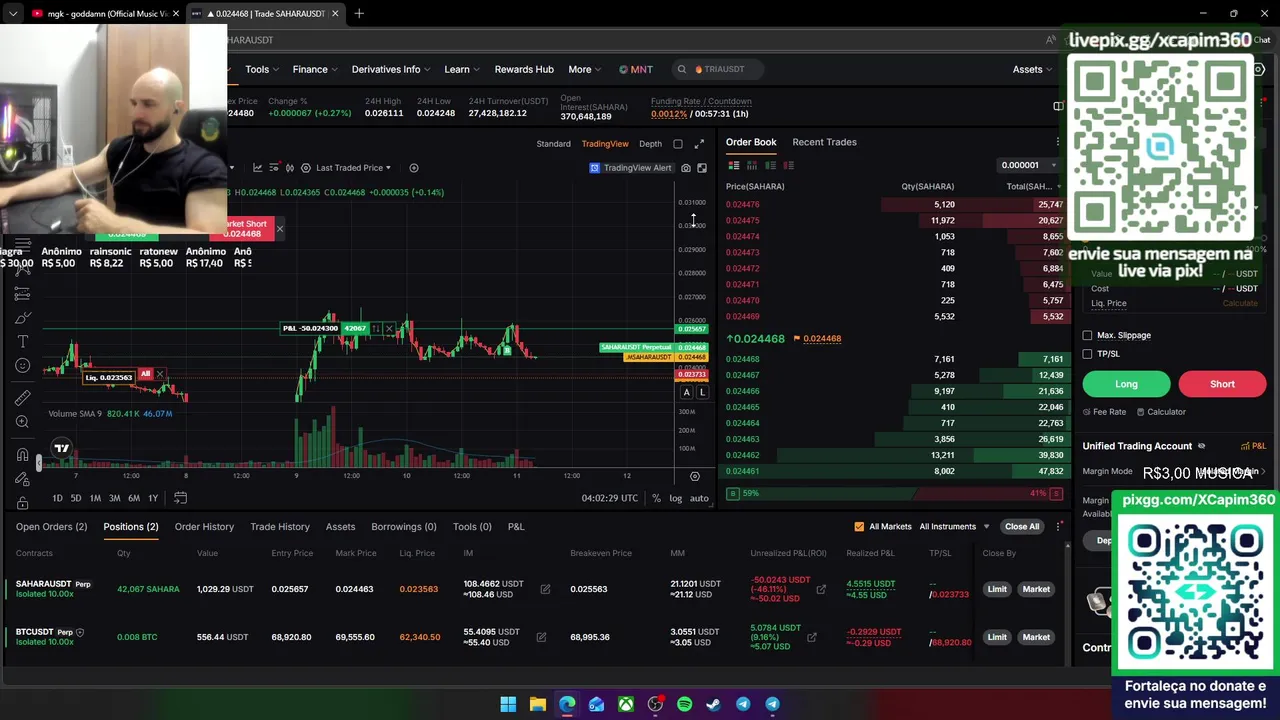This screenshot has width=1280, height=720.
Task: Click the red Short button
Action: 1222,384
